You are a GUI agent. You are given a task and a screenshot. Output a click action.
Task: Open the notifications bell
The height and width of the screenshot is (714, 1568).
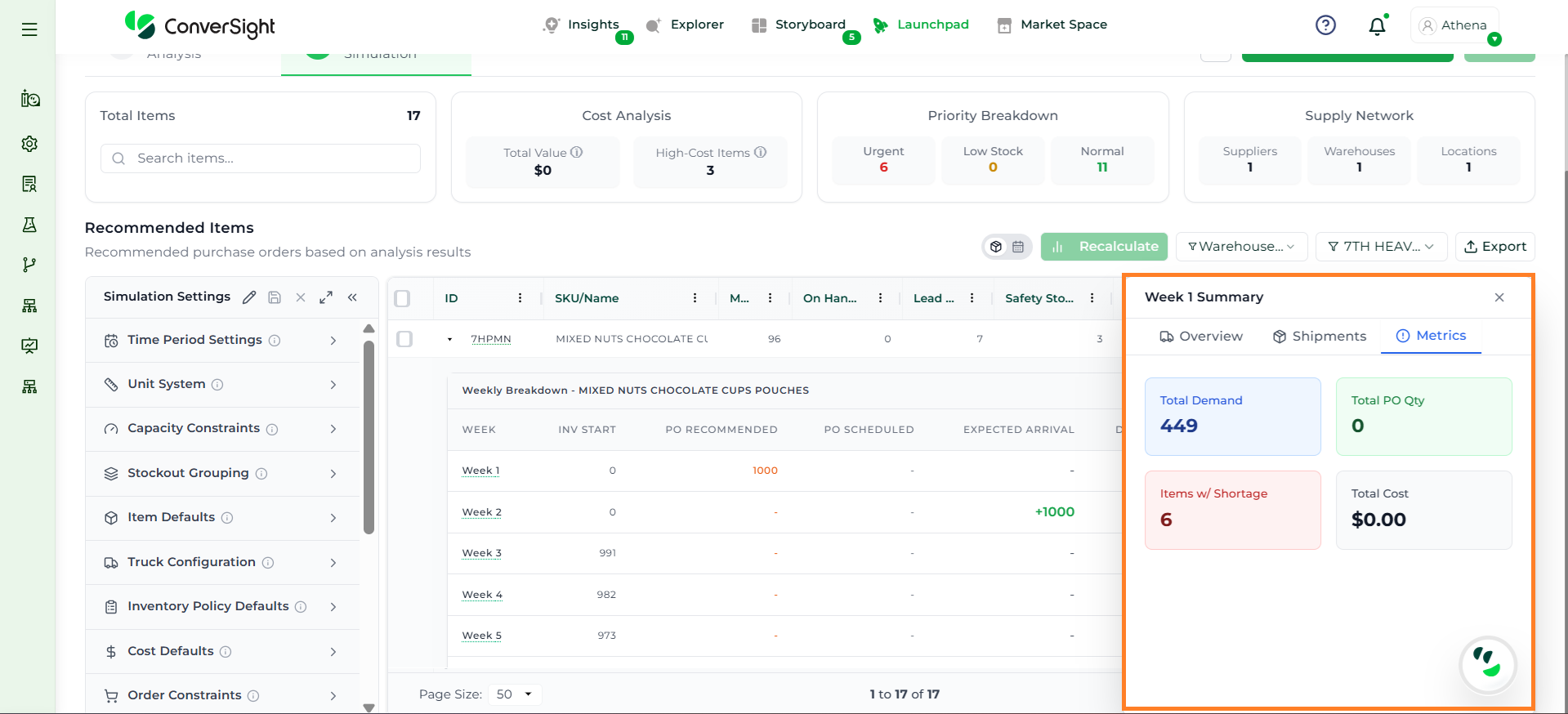click(x=1377, y=26)
